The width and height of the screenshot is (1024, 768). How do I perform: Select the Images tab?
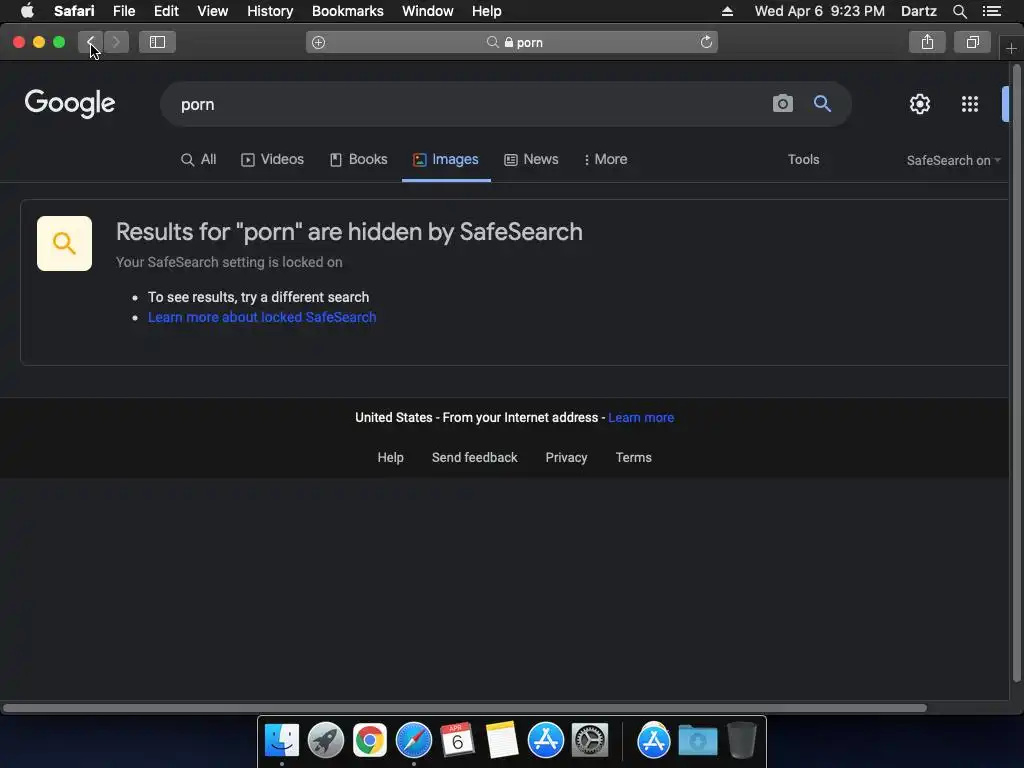(x=446, y=159)
